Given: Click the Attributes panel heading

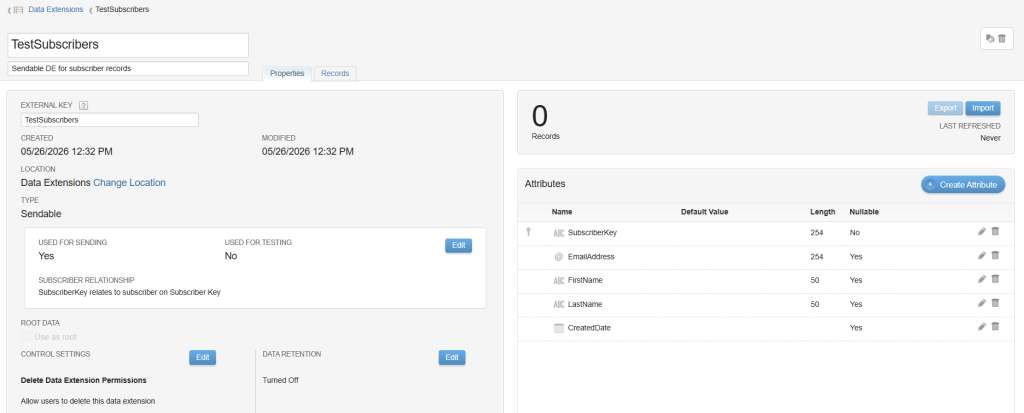Looking at the screenshot, I should coord(545,184).
